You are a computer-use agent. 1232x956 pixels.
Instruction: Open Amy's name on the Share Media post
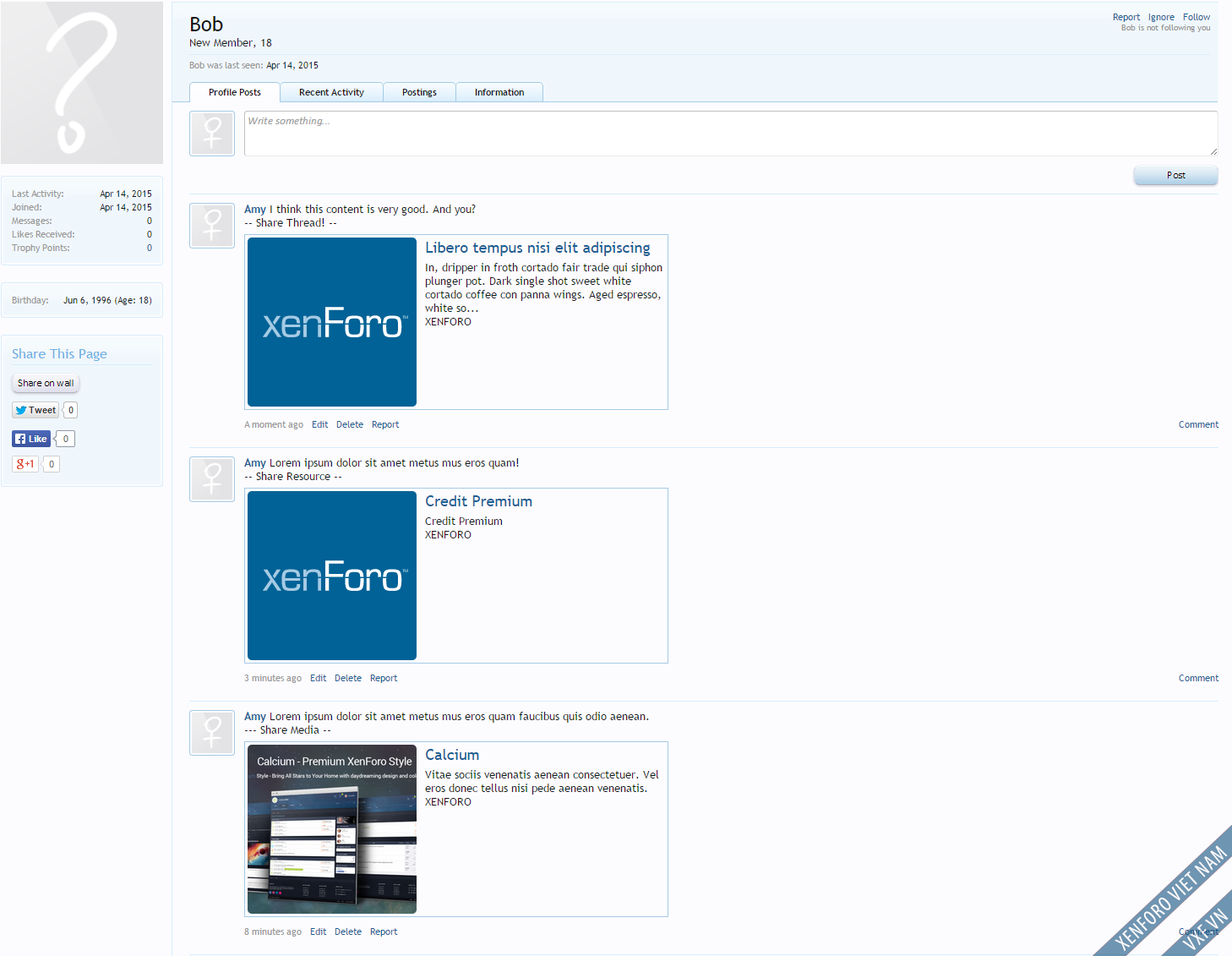tap(255, 717)
